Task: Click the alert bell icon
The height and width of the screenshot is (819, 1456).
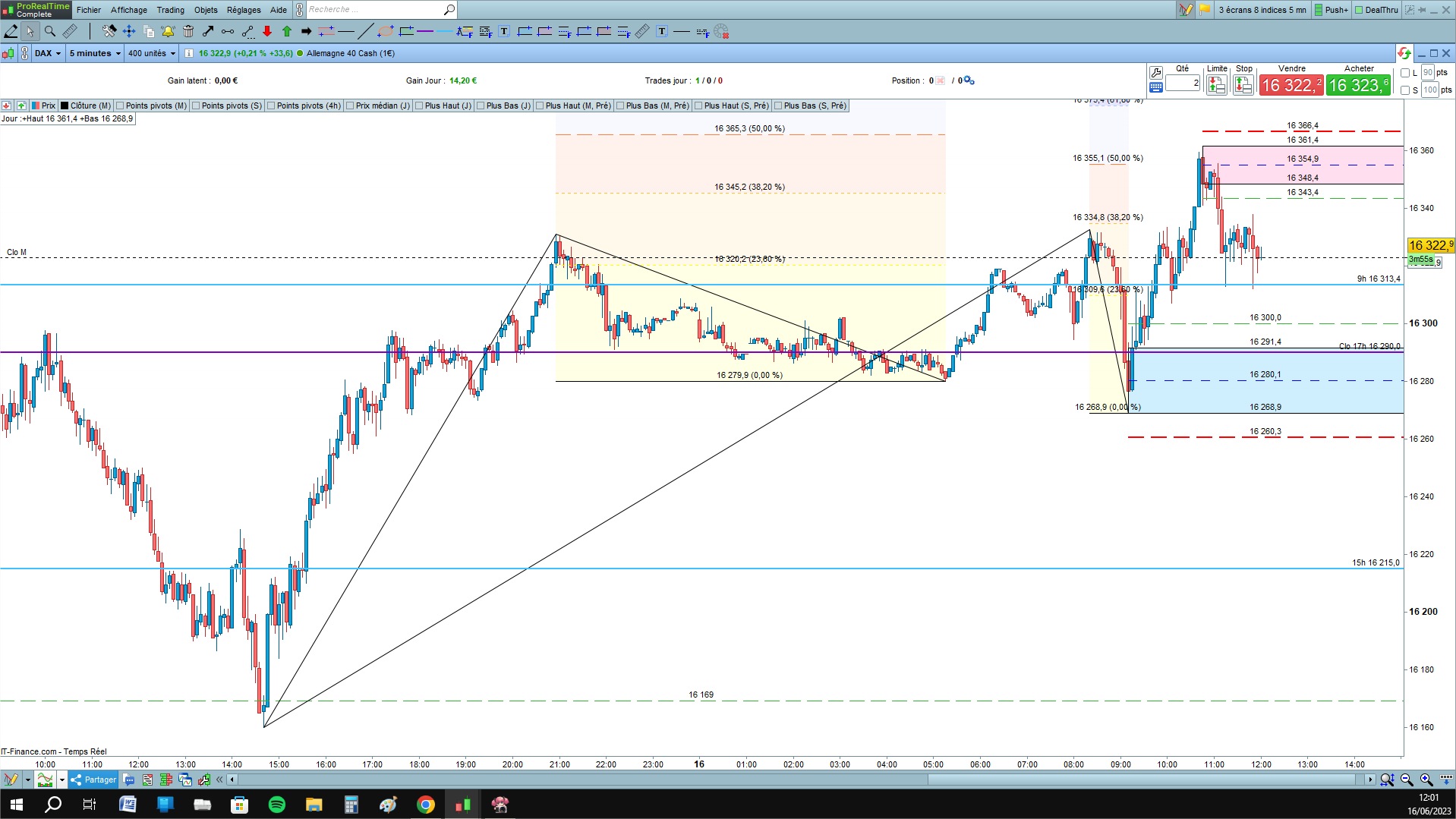Action: point(168,31)
